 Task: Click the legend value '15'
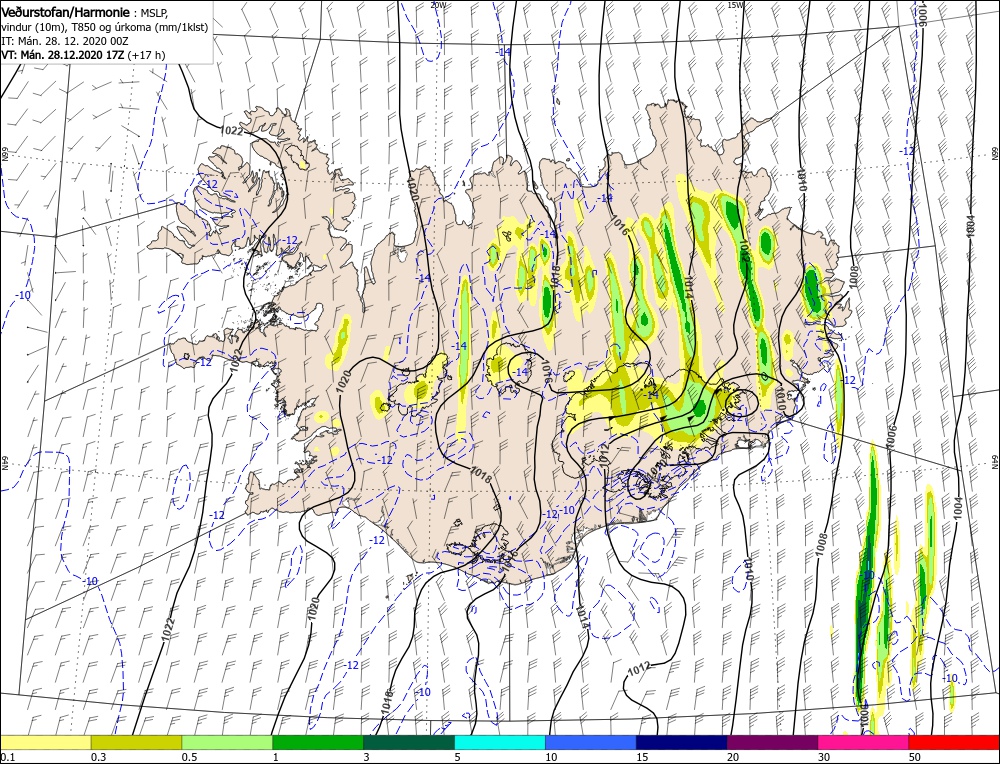[x=642, y=757]
